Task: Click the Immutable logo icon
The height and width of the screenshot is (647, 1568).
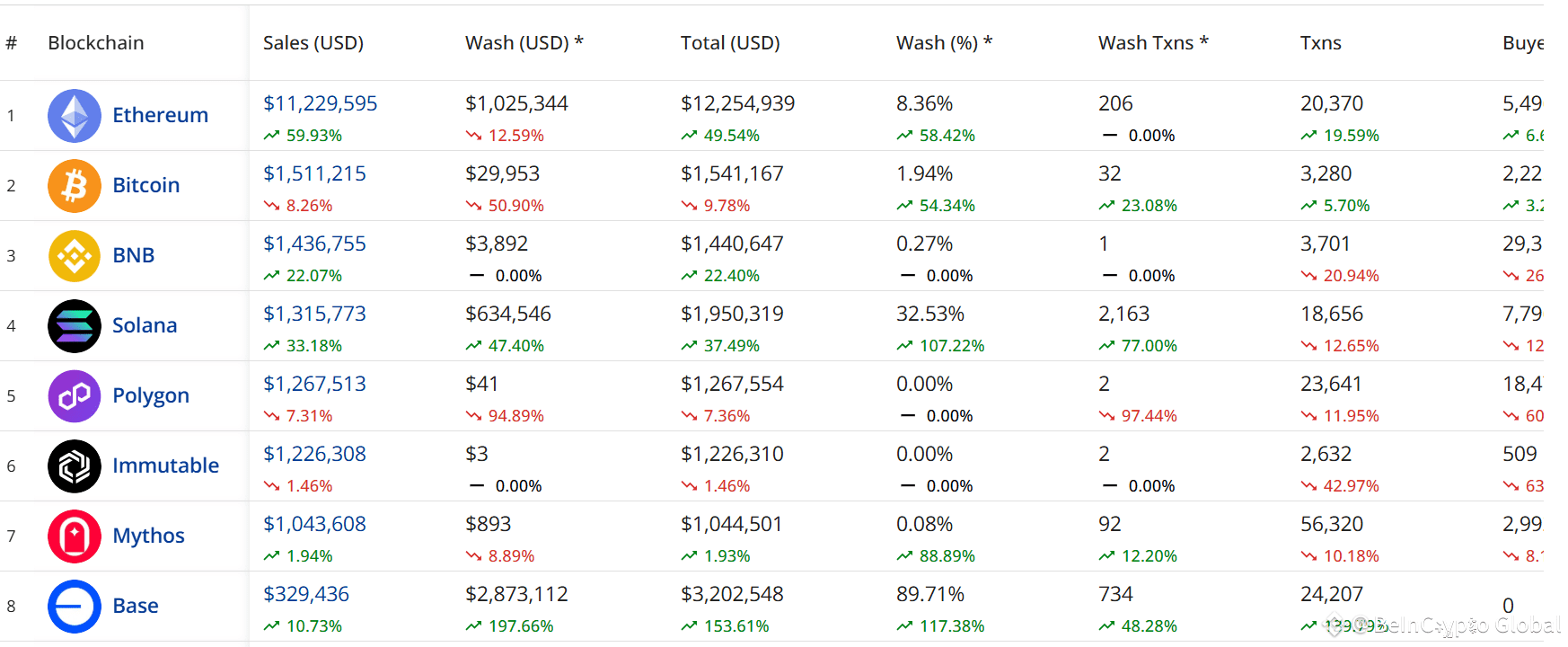Action: pos(75,466)
